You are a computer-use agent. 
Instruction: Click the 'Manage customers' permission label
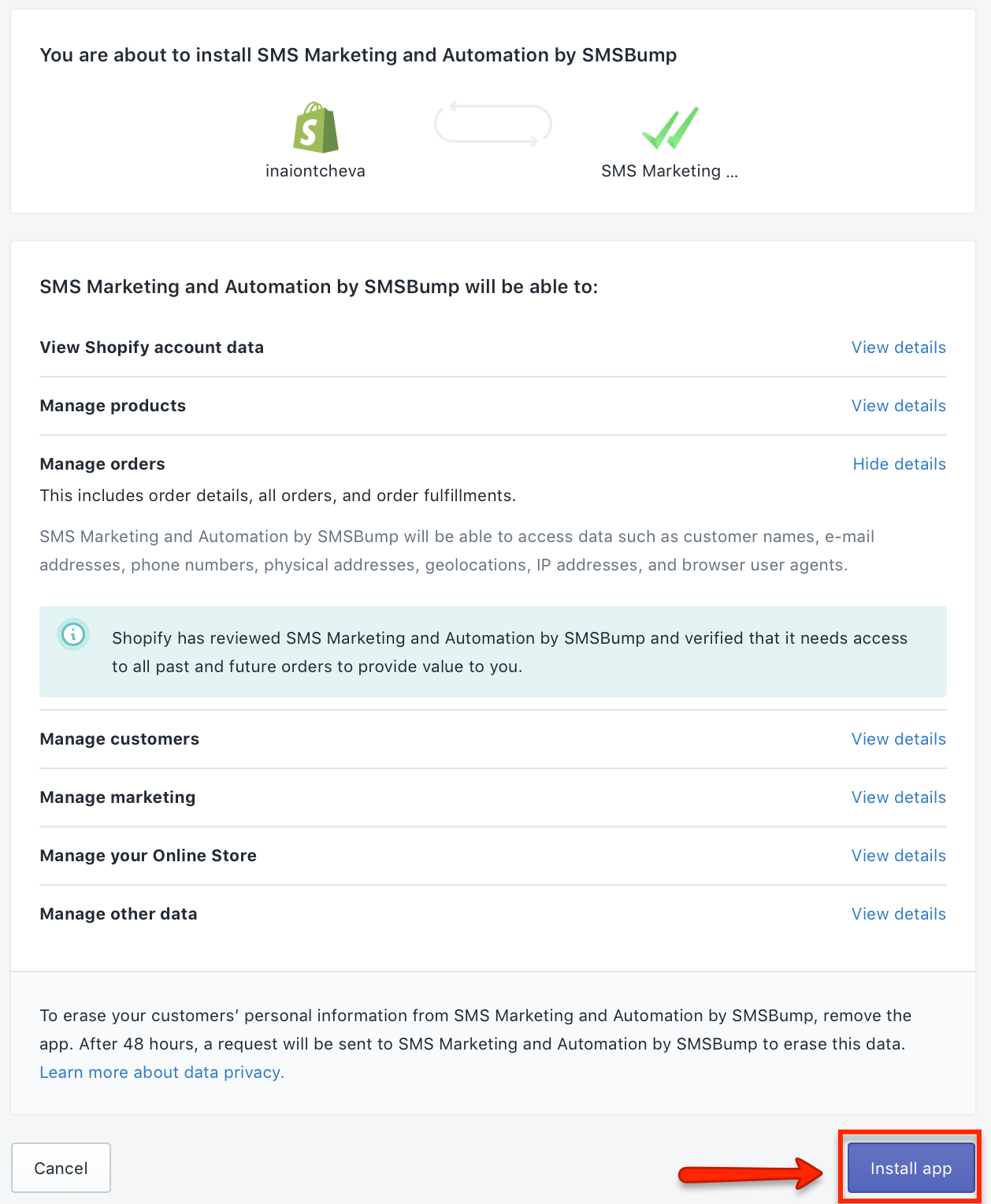[120, 739]
